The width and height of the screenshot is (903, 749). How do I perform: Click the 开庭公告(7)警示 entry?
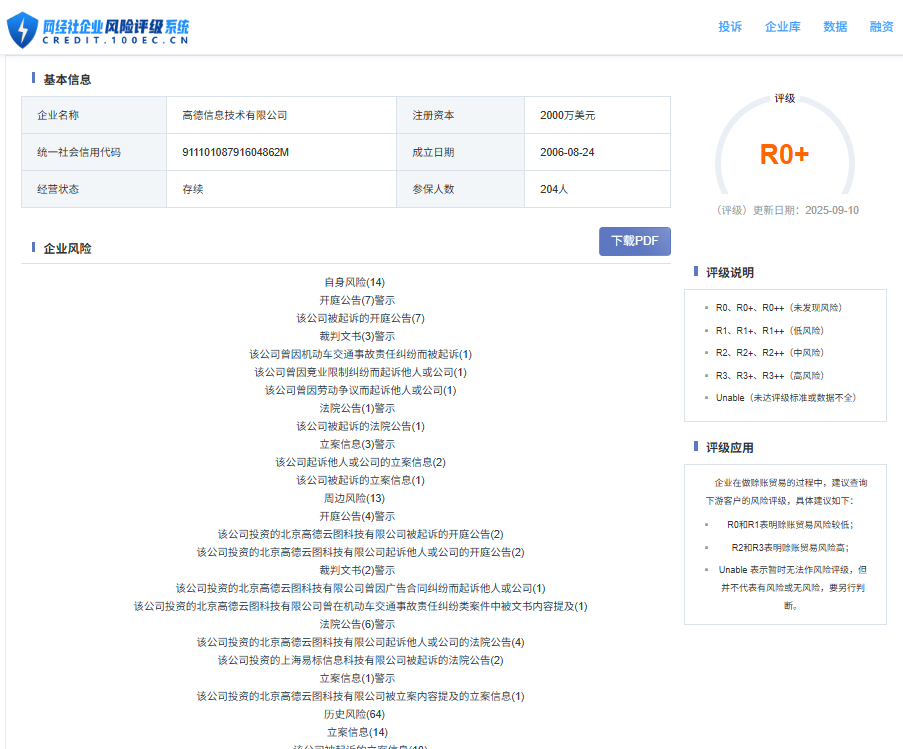[357, 300]
